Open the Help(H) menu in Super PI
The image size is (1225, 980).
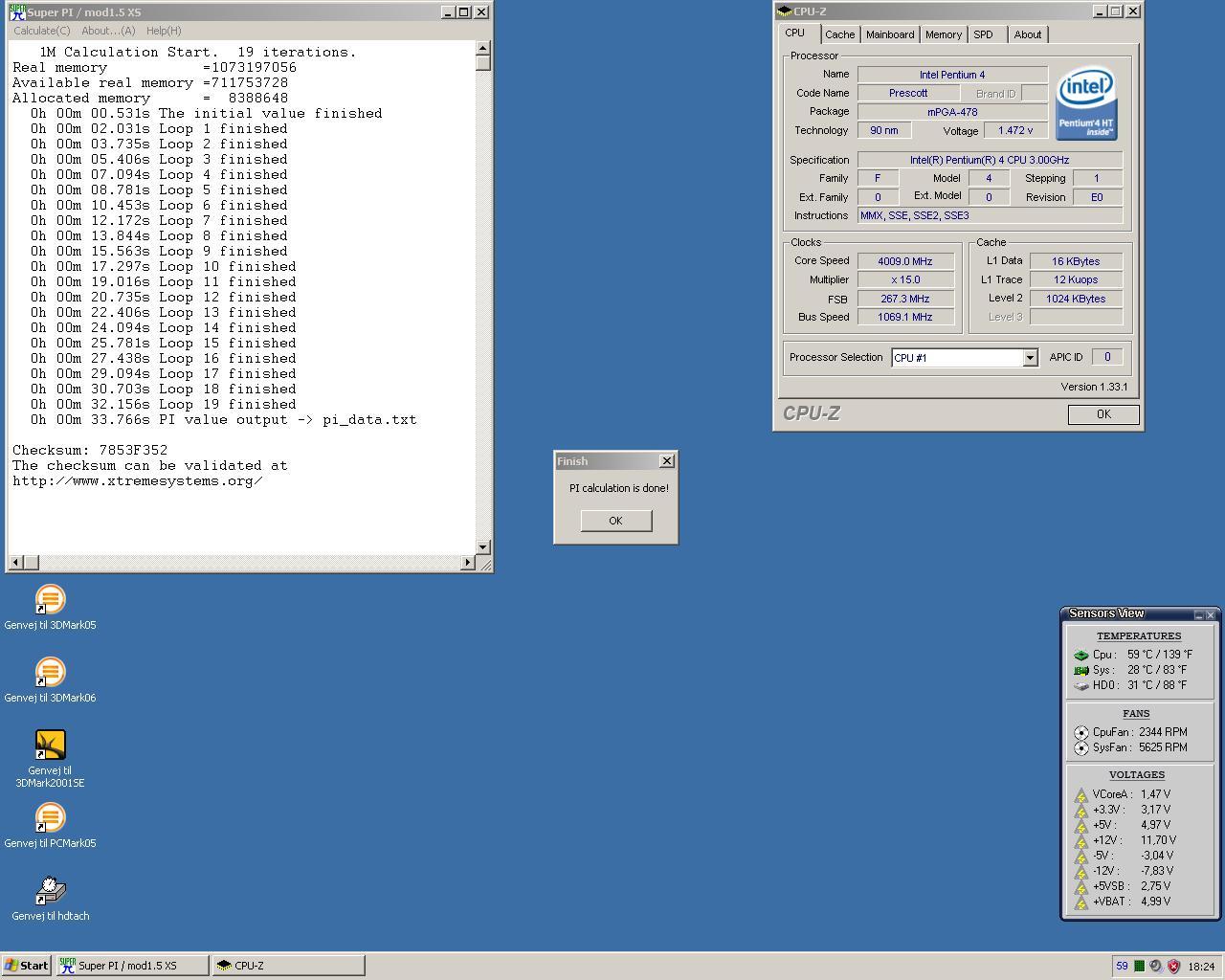[x=164, y=31]
